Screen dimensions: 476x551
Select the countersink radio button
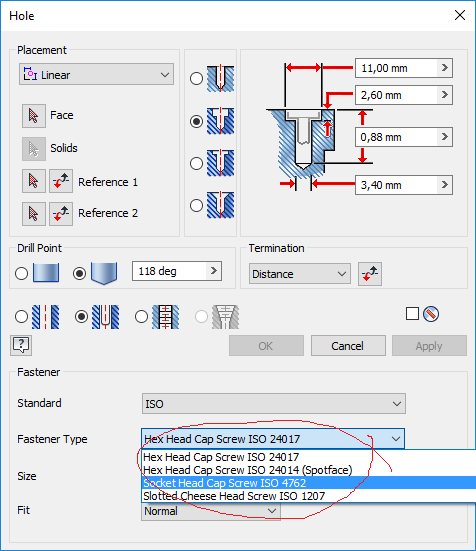point(196,205)
